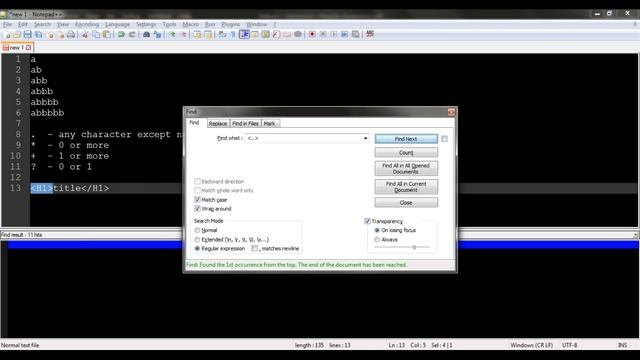Viewport: 640px width, 360px height.
Task: Tick the checkbox beside Find Next
Action: coord(444,139)
